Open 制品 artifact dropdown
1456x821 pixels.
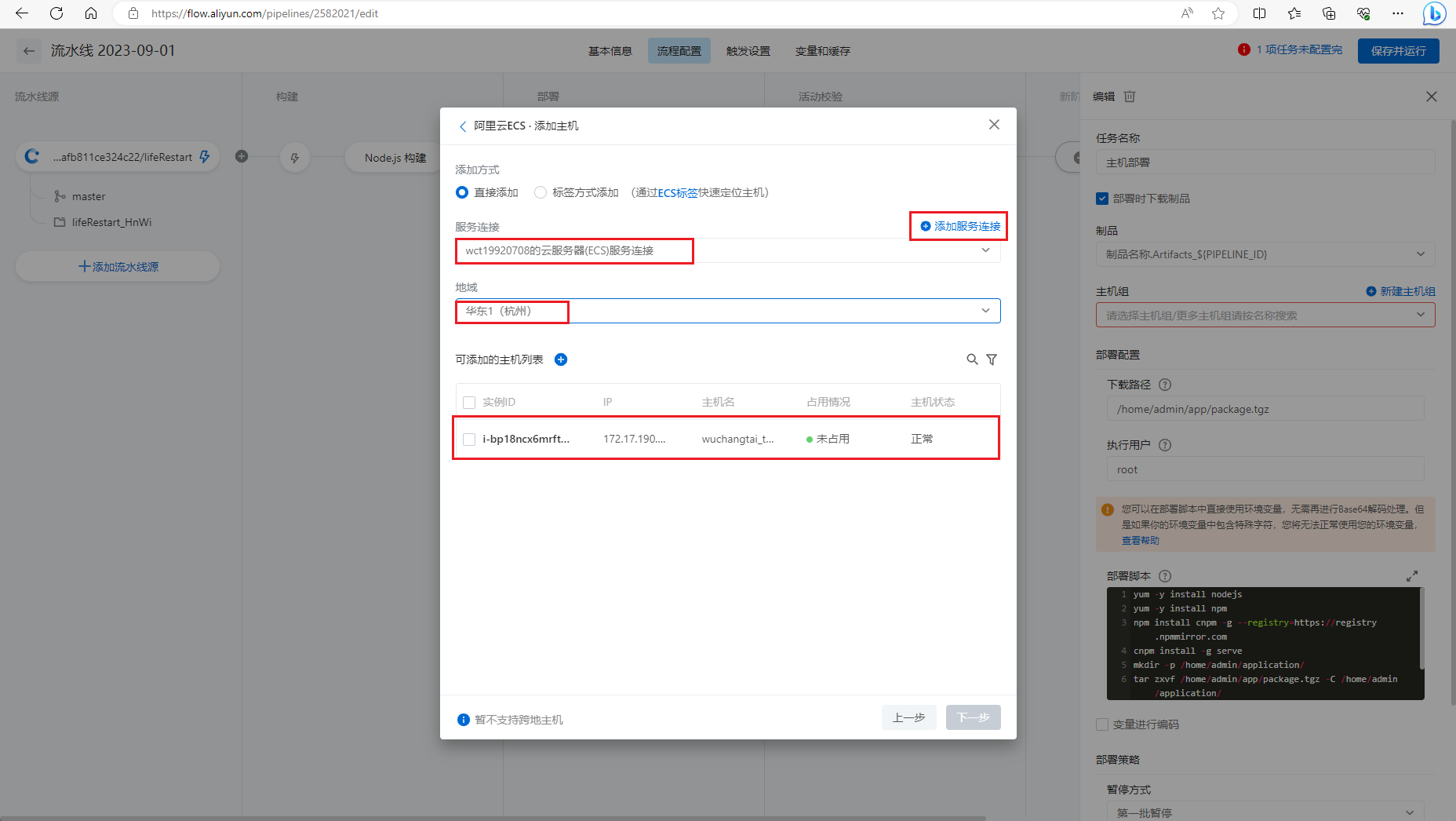point(1265,254)
